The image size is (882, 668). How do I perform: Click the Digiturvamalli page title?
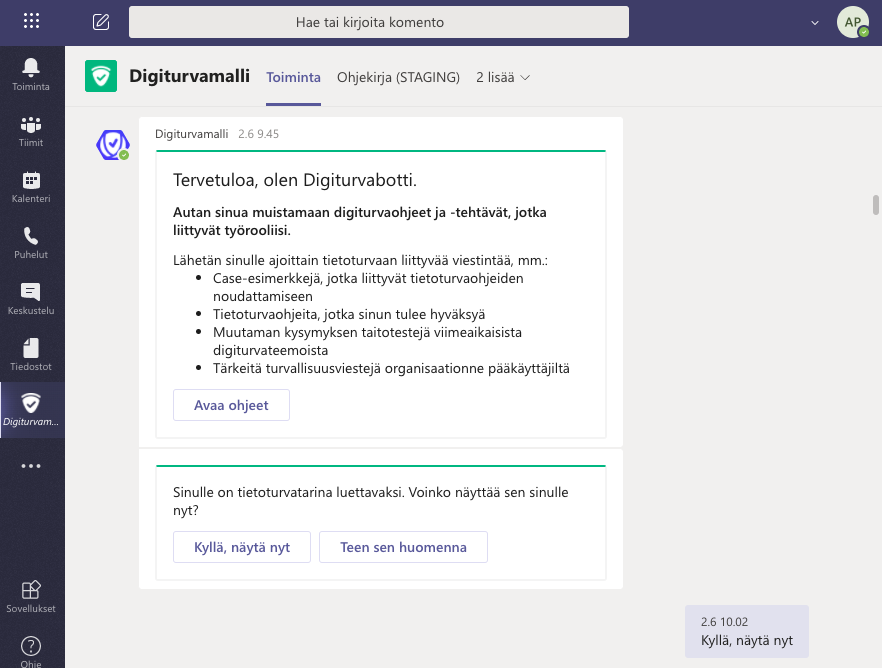point(190,76)
